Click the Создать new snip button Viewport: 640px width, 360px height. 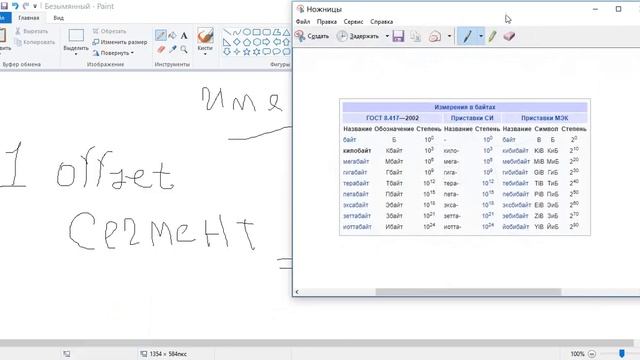[x=312, y=36]
